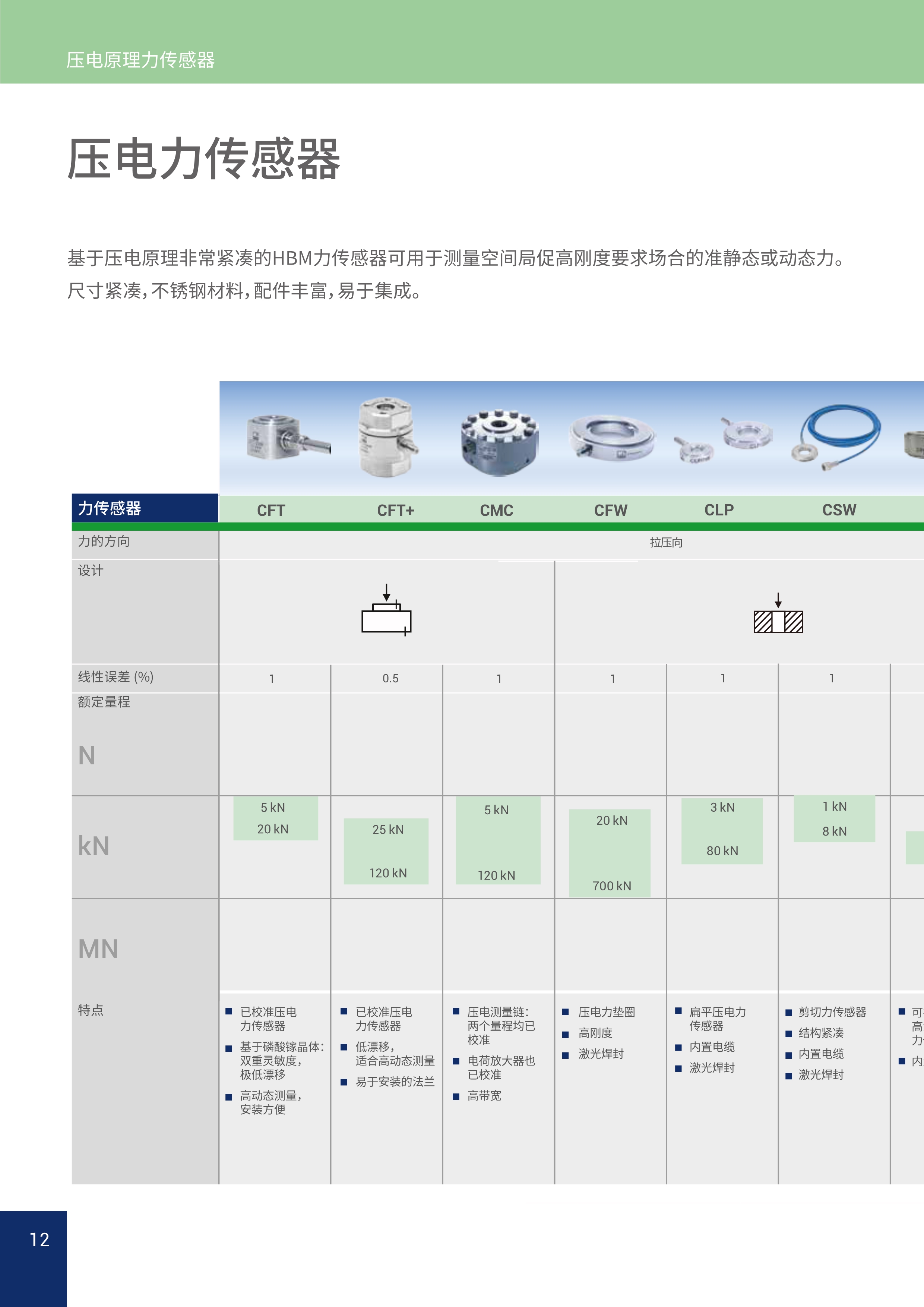This screenshot has width=924, height=1307.
Task: Click the 压电原理力传感器 header banner text
Action: 140,60
